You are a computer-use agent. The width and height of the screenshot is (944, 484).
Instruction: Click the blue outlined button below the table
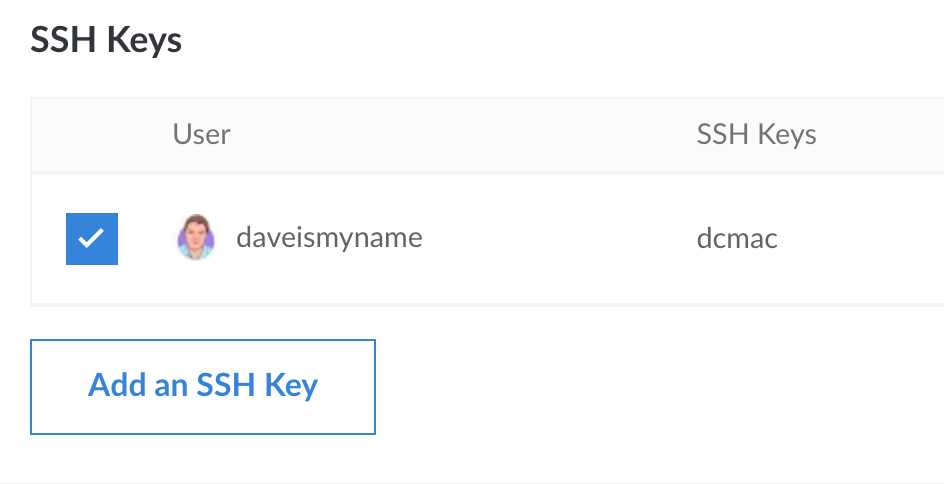203,386
